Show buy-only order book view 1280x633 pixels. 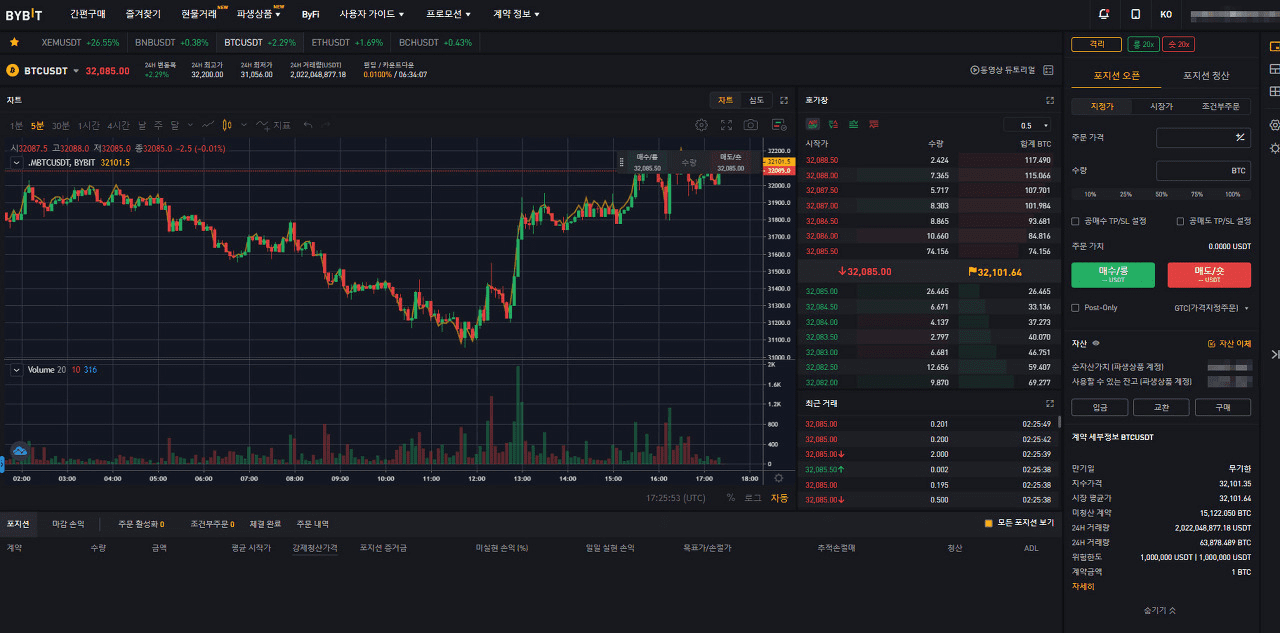pos(854,124)
